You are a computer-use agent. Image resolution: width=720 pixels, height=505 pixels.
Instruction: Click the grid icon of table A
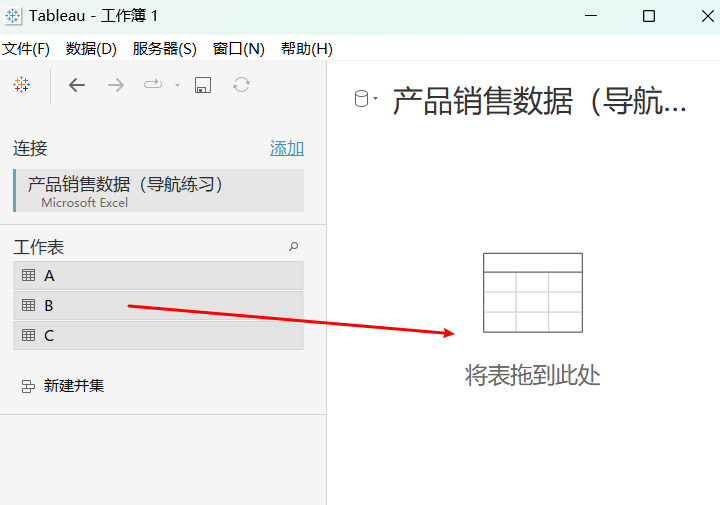click(28, 275)
